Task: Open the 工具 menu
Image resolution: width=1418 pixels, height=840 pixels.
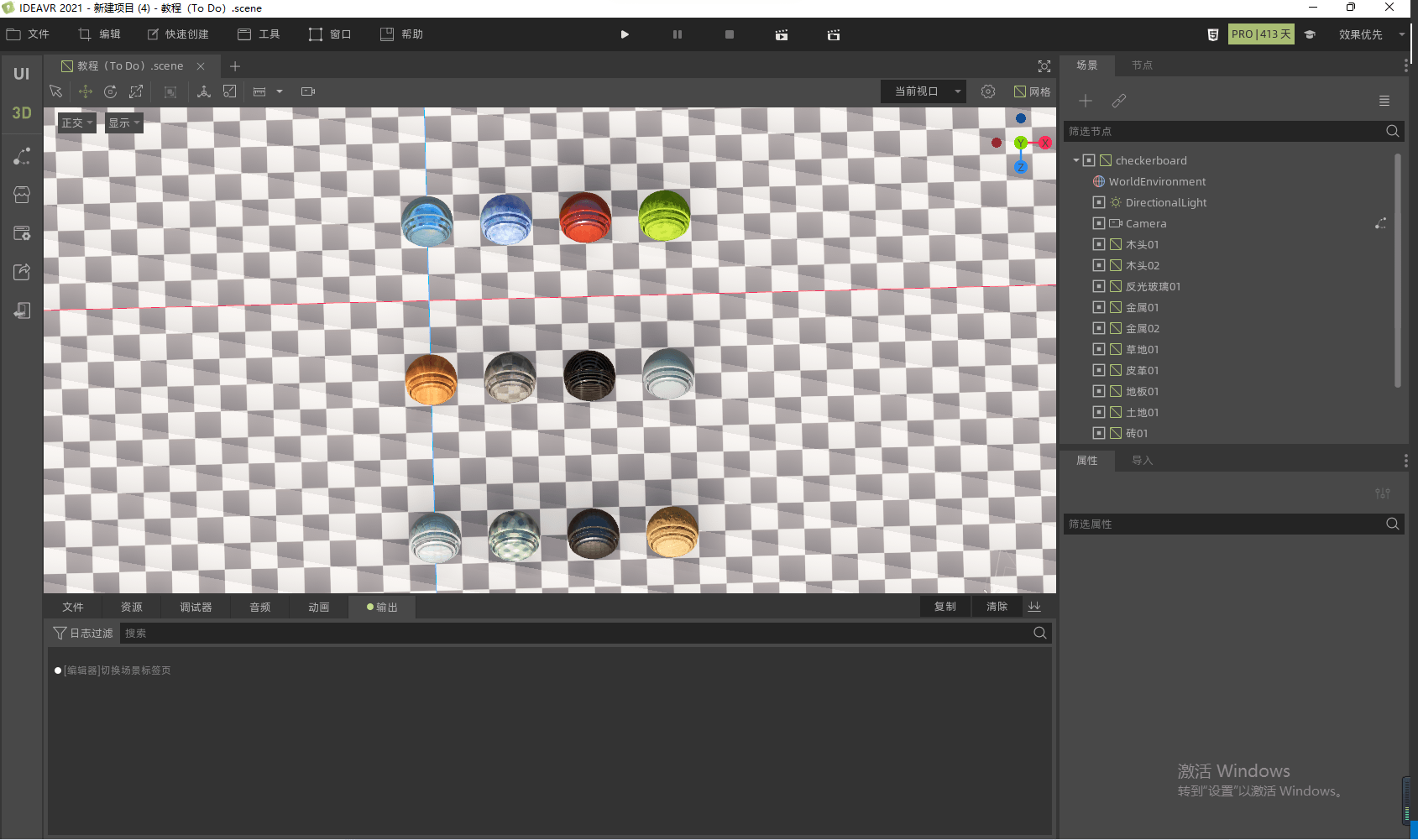Action: [259, 34]
